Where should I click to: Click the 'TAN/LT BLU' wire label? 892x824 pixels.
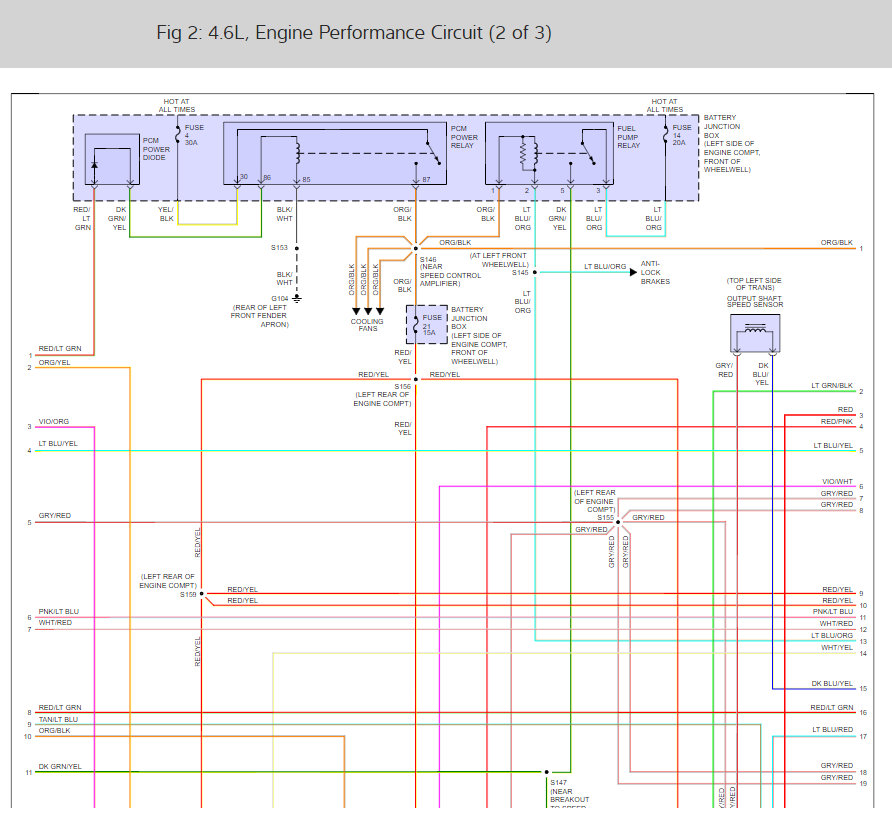click(58, 719)
